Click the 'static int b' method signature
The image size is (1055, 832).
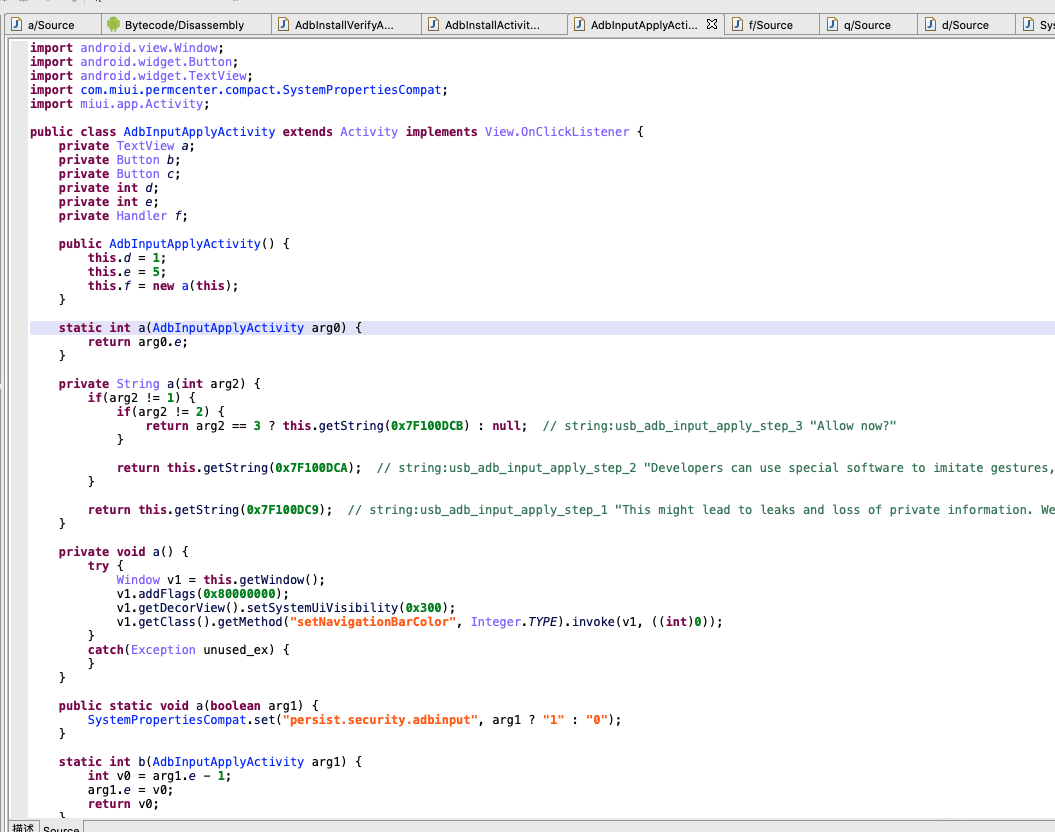pos(210,762)
